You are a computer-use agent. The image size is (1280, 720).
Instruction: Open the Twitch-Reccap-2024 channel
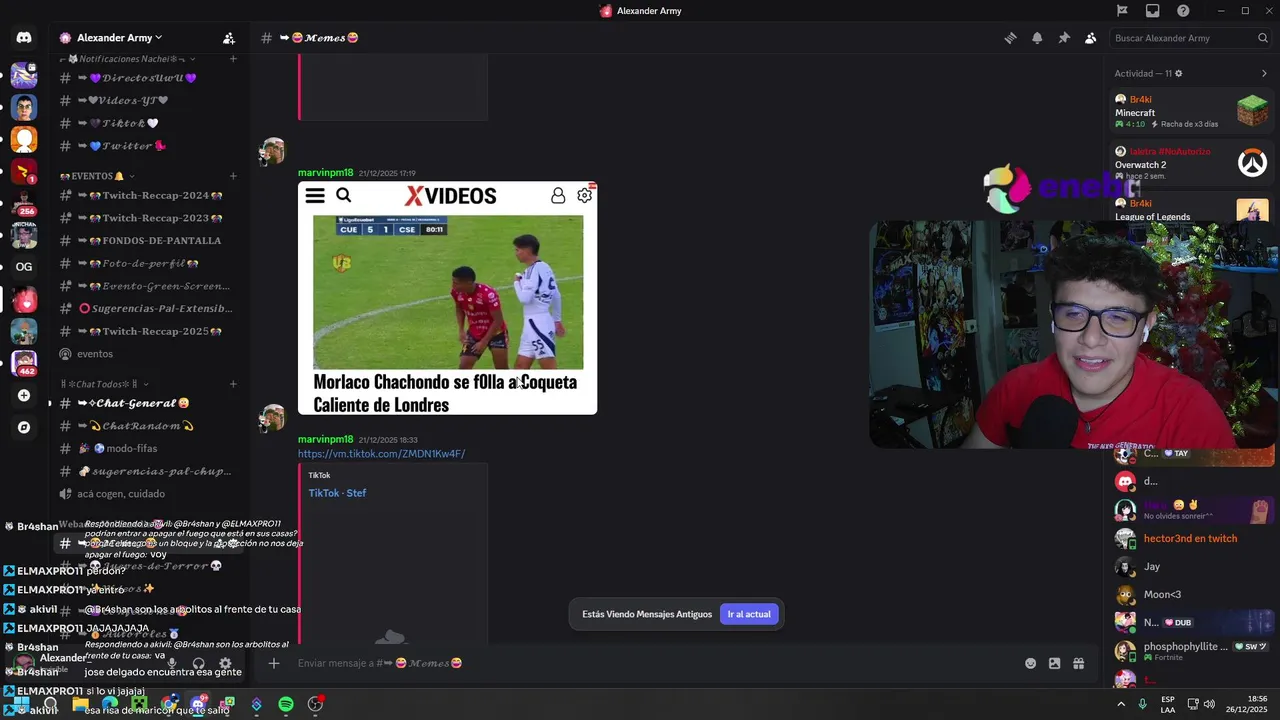[x=145, y=195]
